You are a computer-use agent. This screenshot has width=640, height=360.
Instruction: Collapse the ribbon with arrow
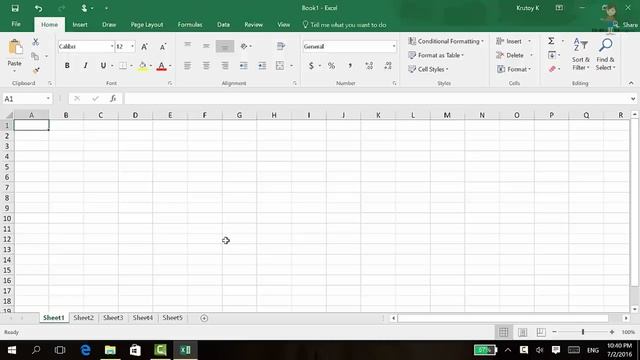pos(631,83)
